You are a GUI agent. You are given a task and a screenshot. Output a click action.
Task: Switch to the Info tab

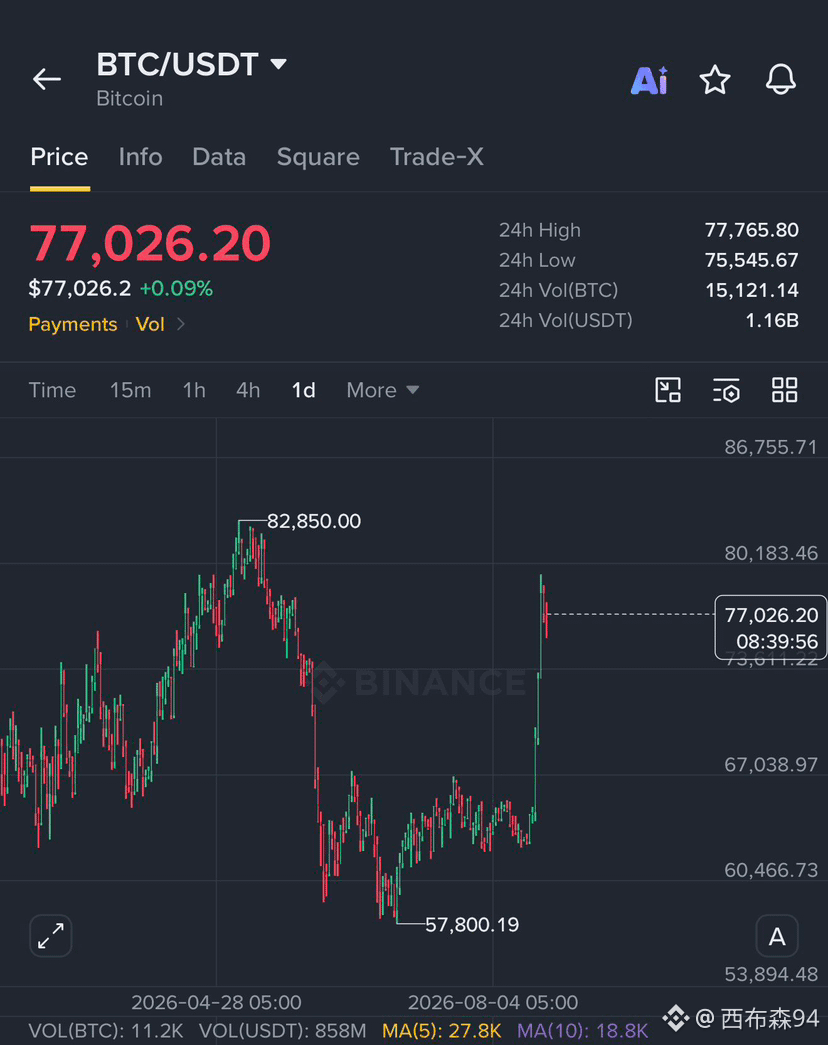tap(141, 157)
